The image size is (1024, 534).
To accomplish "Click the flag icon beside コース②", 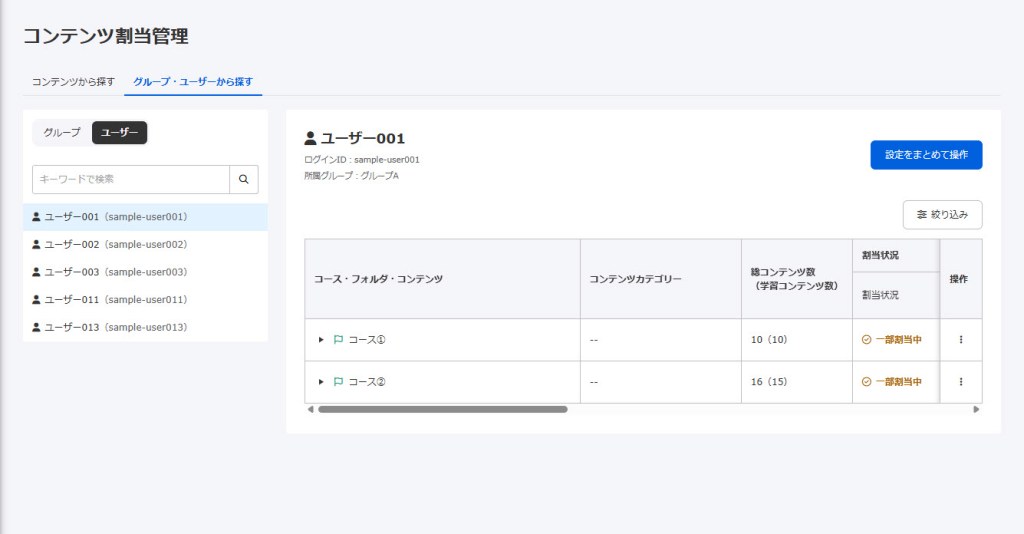I will coord(338,382).
